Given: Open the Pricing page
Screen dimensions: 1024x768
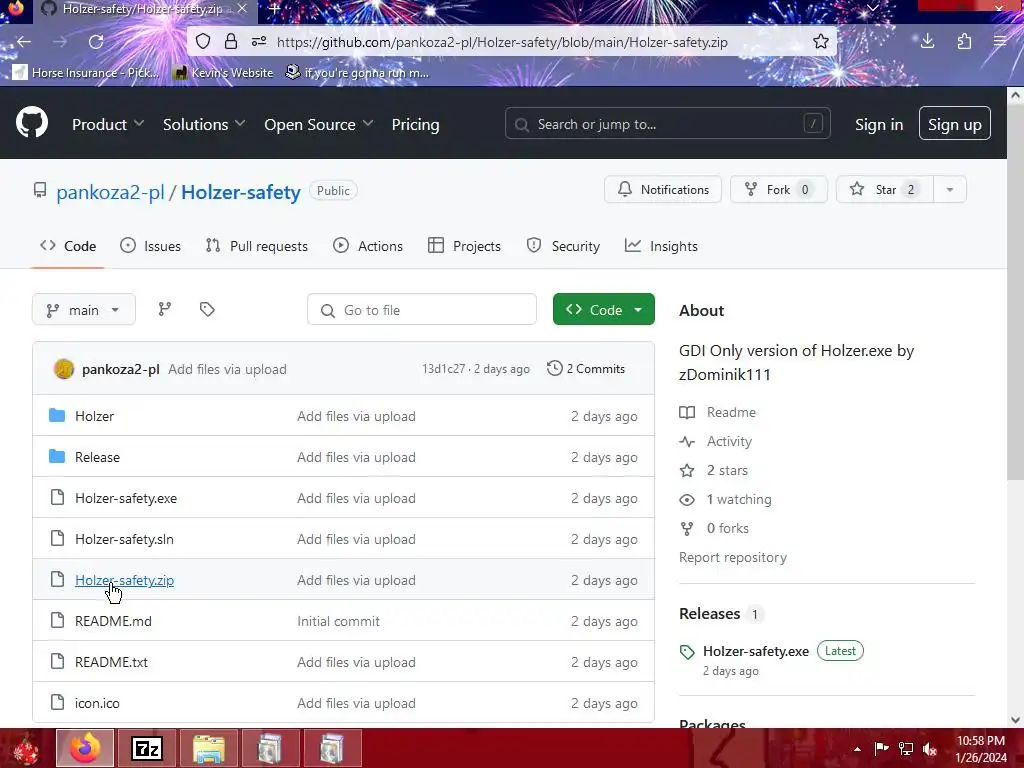Looking at the screenshot, I should tap(415, 124).
